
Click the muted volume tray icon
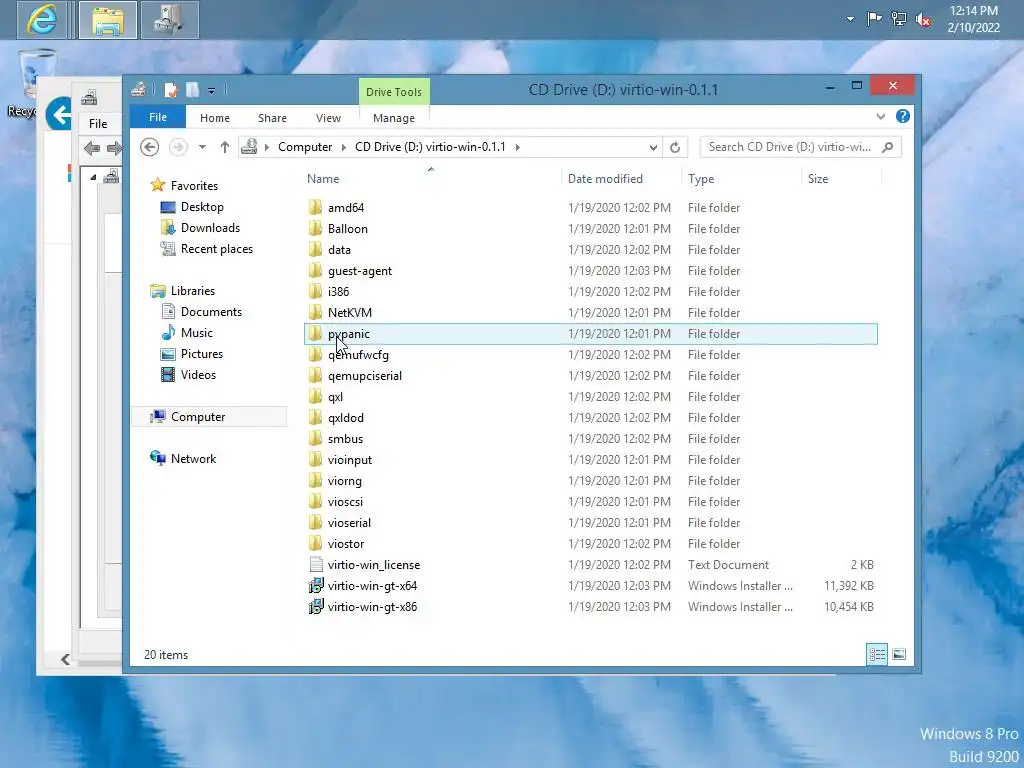point(923,20)
